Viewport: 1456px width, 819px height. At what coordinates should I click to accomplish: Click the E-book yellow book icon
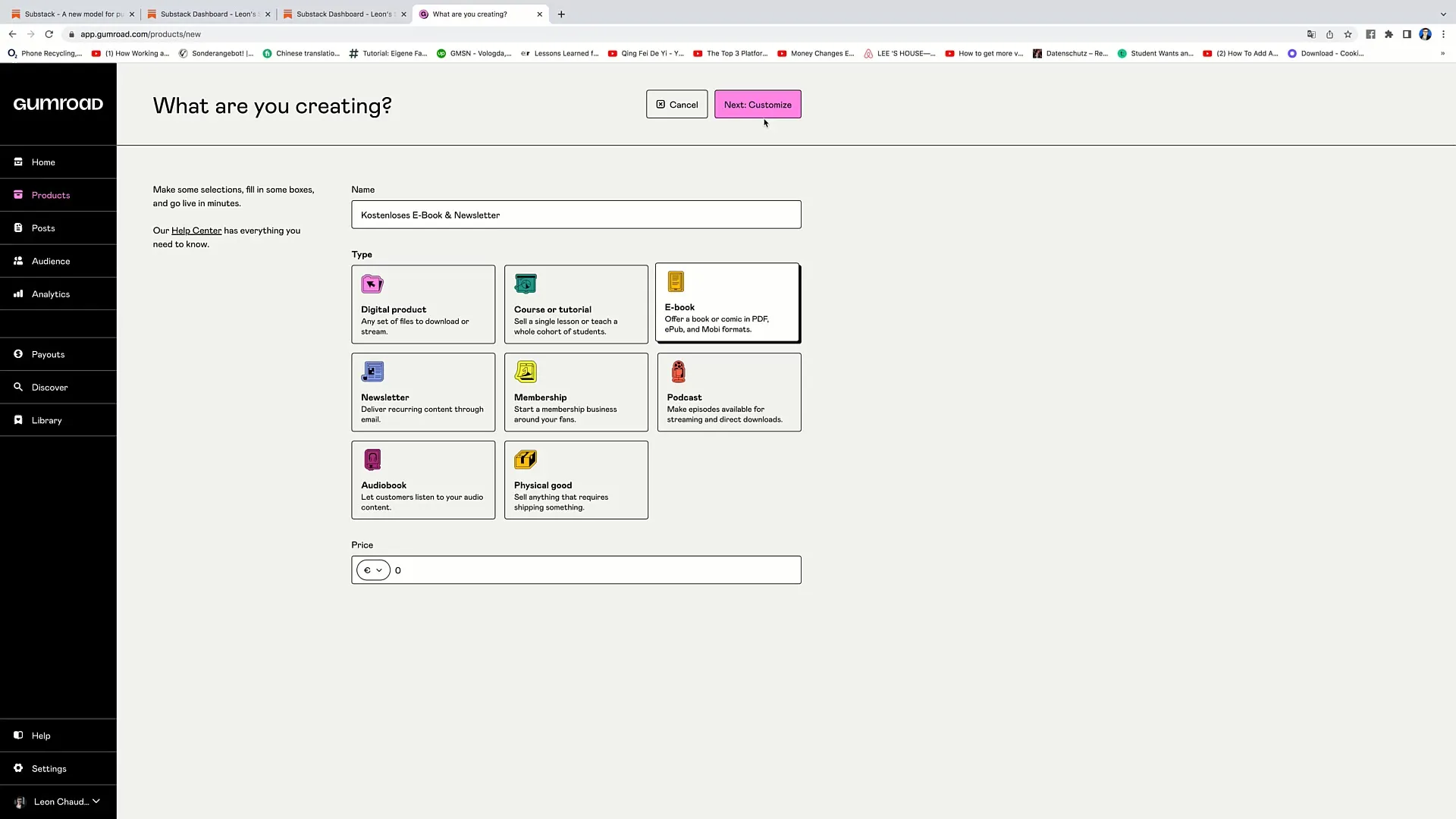click(x=676, y=282)
